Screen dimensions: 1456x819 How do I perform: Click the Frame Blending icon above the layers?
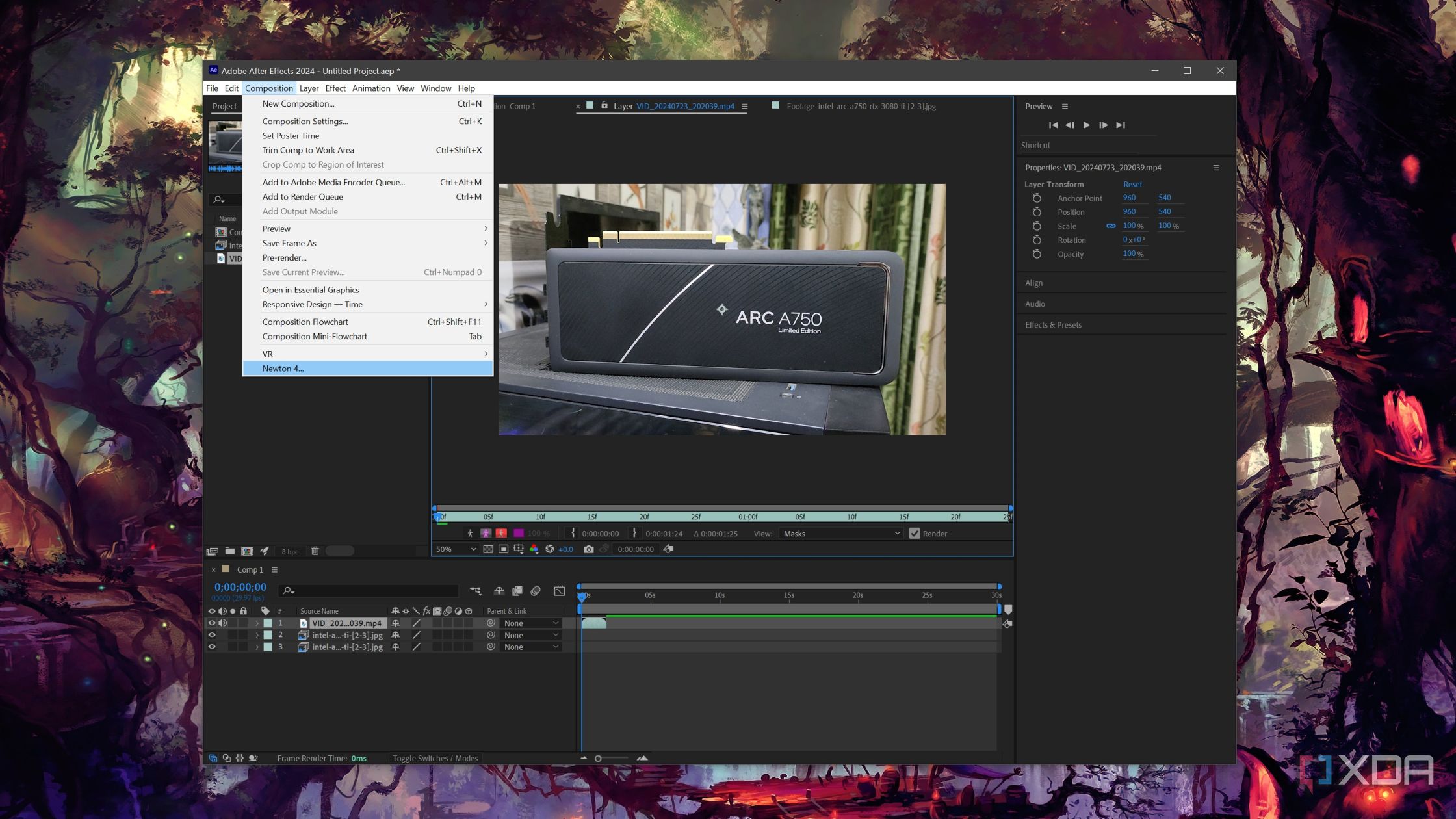(x=517, y=591)
